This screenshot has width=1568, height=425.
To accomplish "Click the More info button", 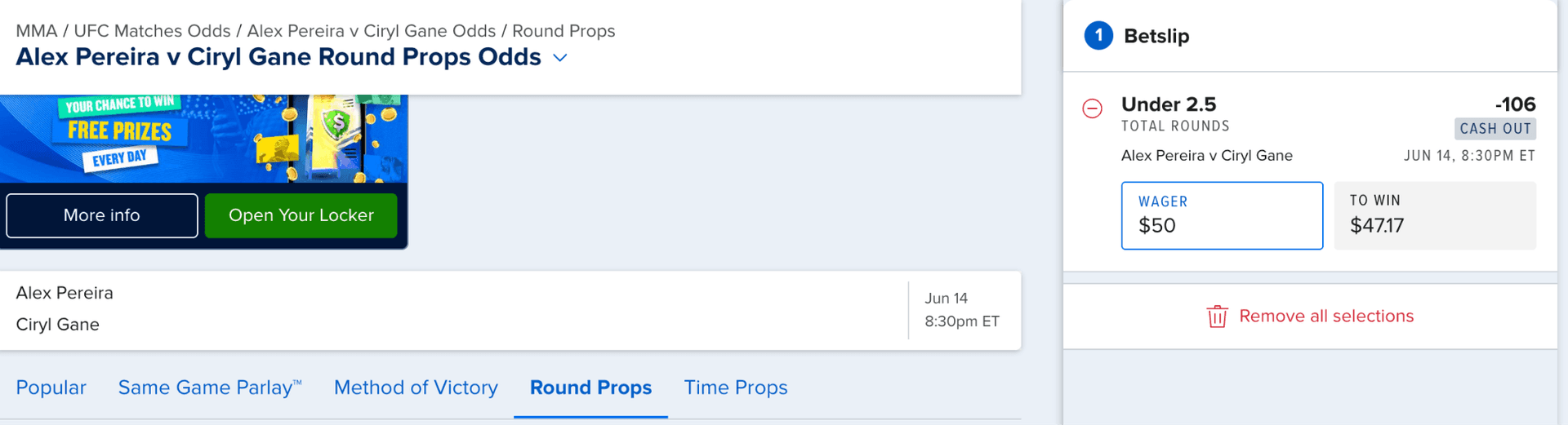I will click(102, 215).
